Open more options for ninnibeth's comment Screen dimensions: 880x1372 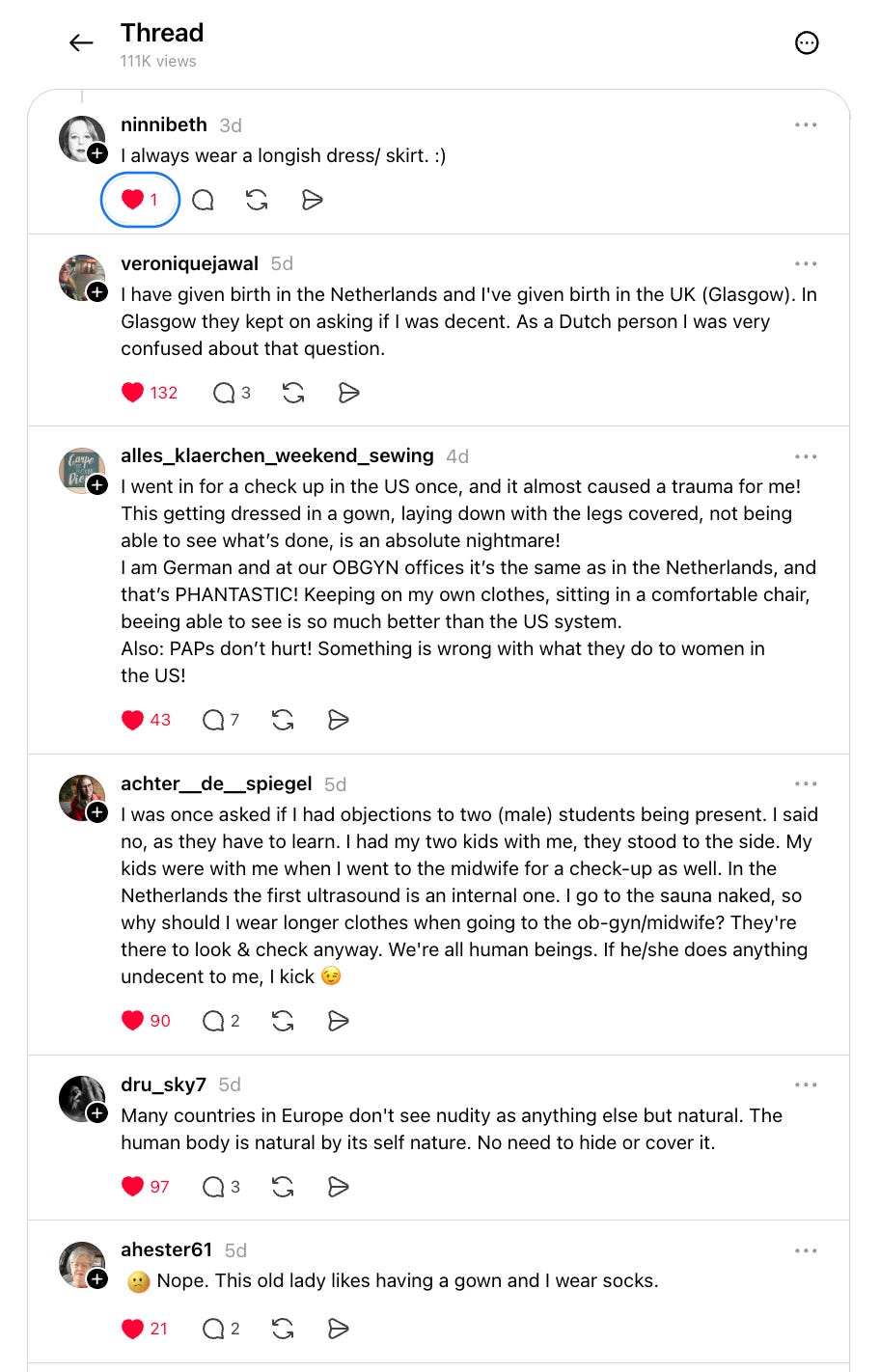click(x=806, y=125)
